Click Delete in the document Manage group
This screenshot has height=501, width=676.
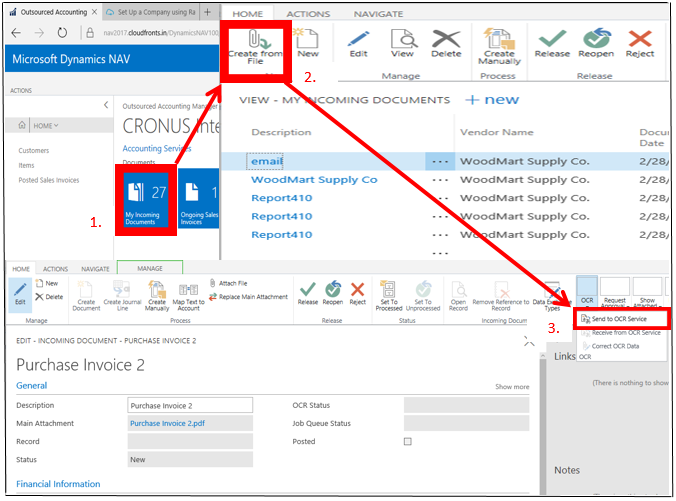click(49, 297)
